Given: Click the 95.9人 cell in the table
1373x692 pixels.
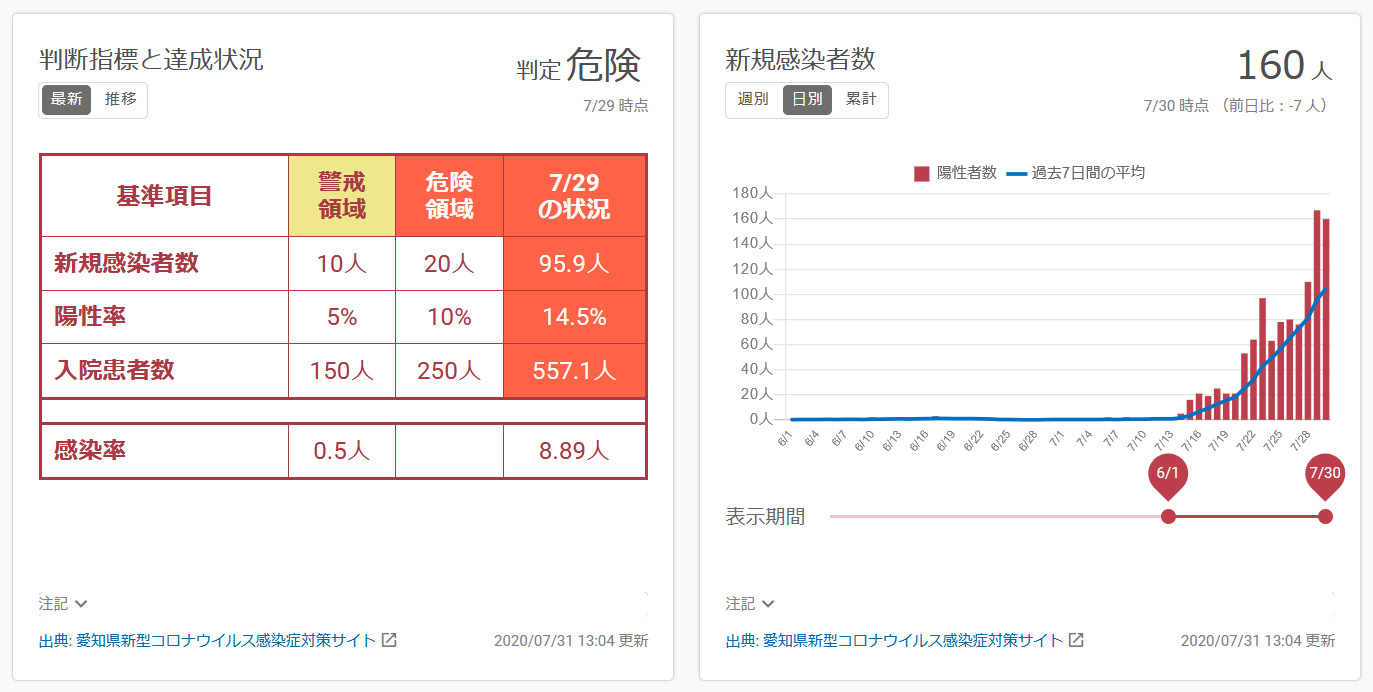Looking at the screenshot, I should coord(574,264).
